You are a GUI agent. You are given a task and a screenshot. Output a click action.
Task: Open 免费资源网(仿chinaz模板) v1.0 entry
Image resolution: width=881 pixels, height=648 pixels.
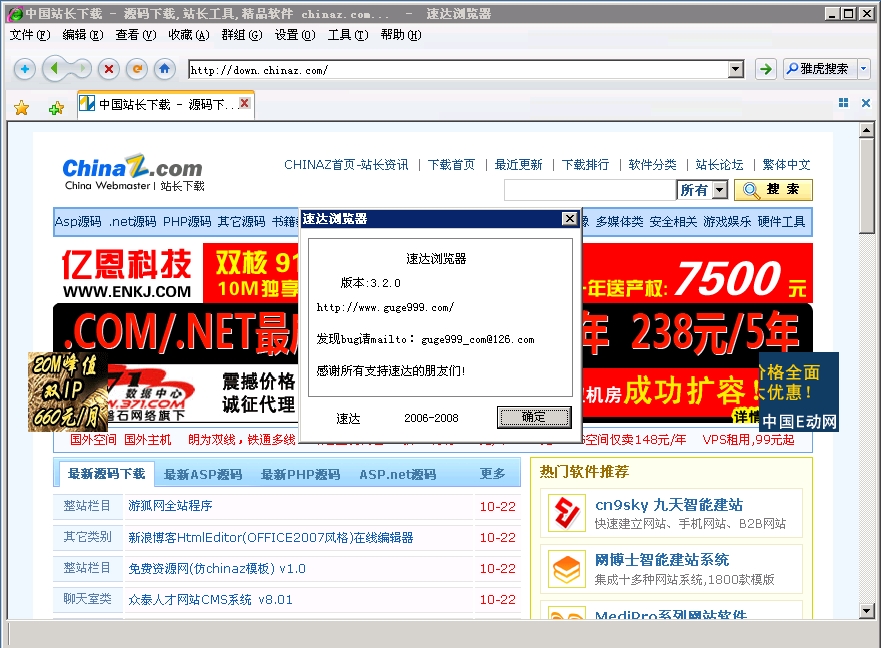coord(217,569)
